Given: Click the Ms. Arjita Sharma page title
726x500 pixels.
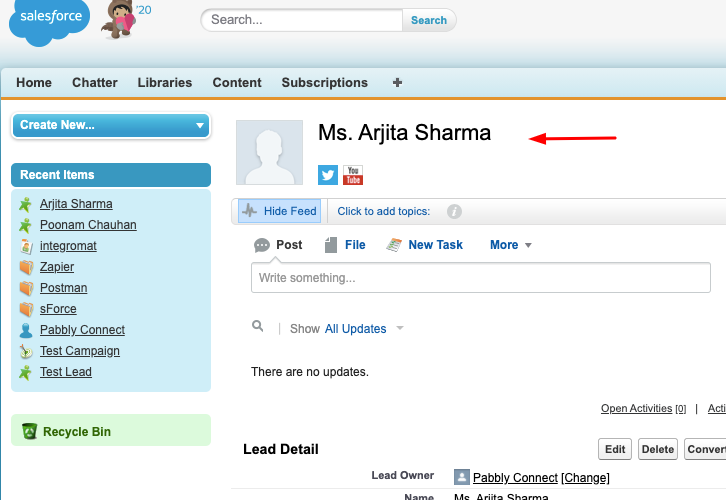Looking at the screenshot, I should (x=404, y=133).
